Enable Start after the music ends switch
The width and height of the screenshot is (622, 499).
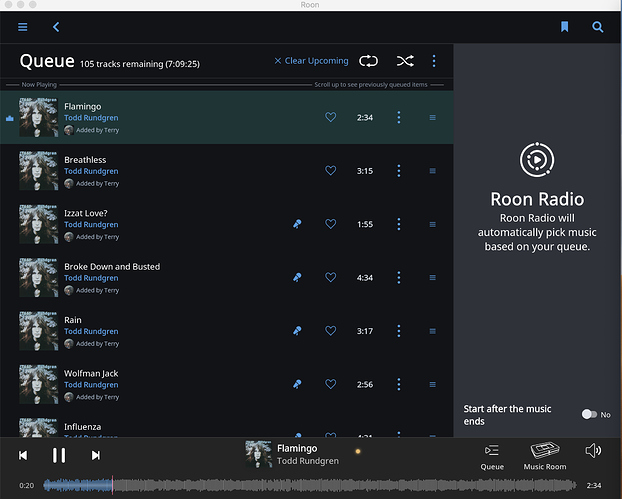coord(589,415)
